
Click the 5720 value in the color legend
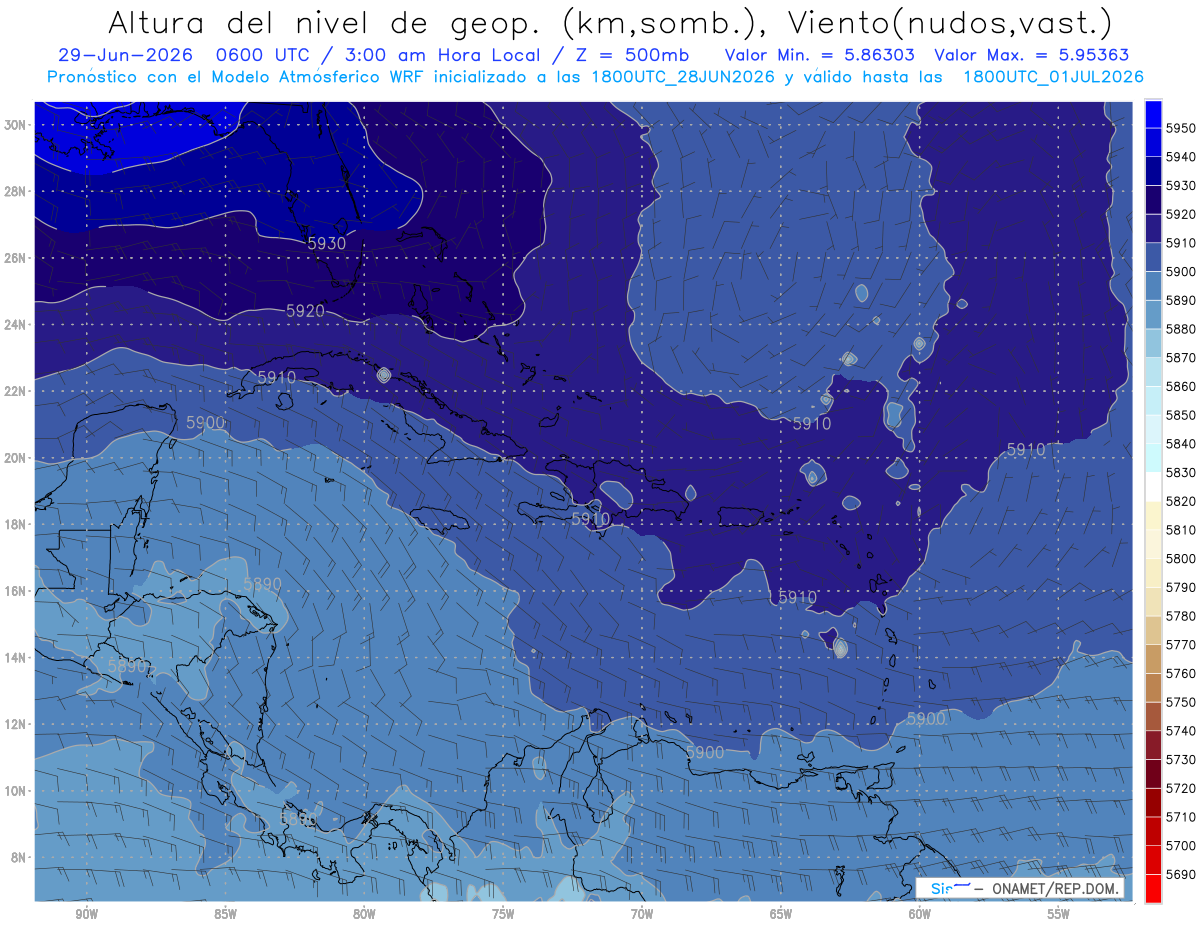(1182, 788)
